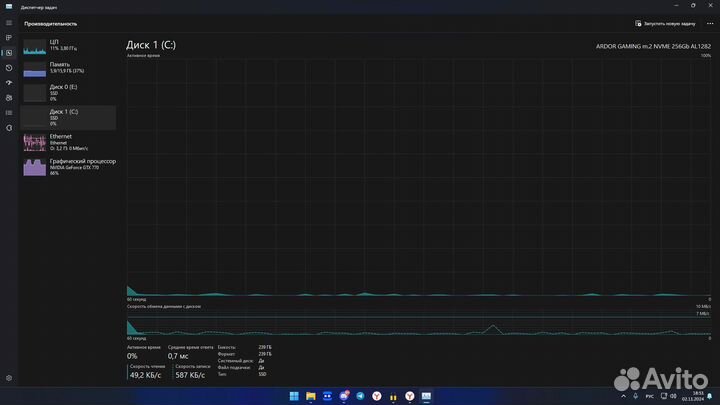This screenshot has height=405, width=720.
Task: Open the Services page icon
Action: click(8, 127)
